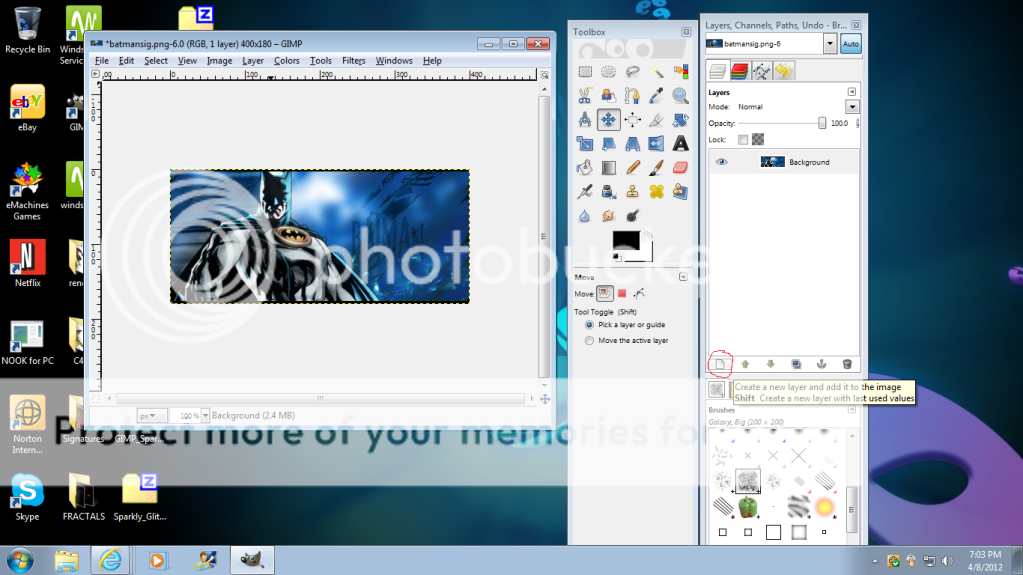Select the Shear tool
This screenshot has height=575, width=1023.
pos(608,144)
